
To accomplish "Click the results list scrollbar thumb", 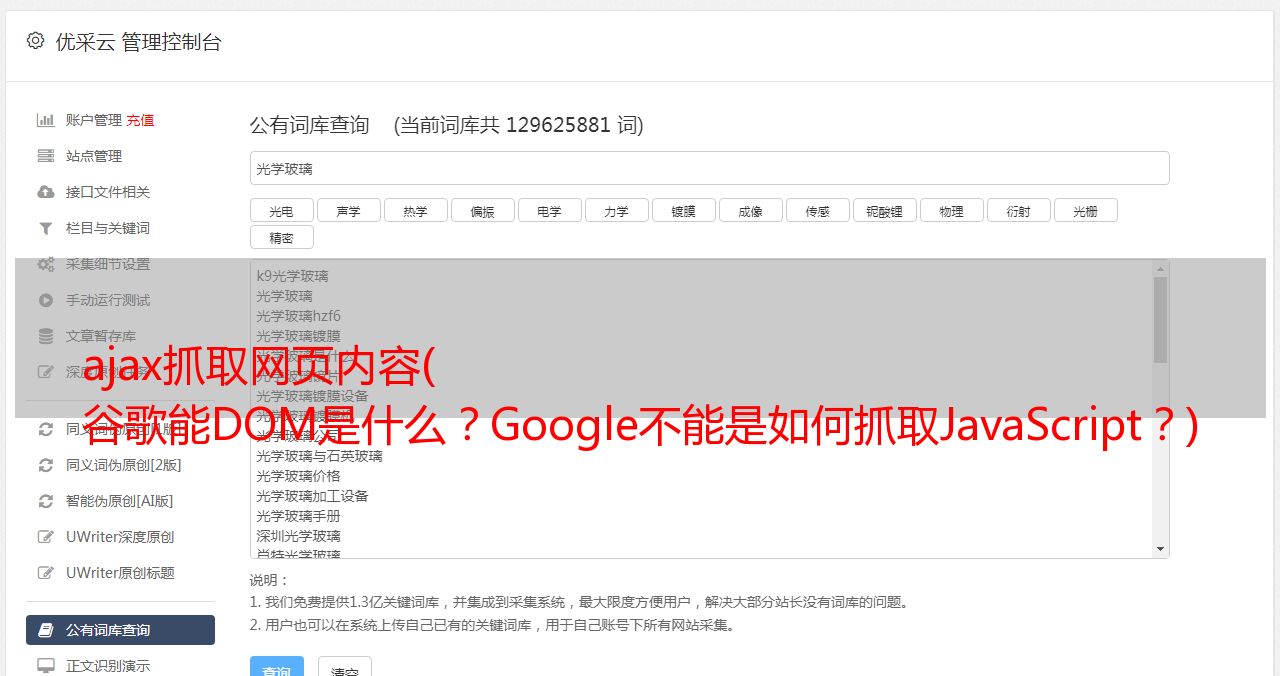I will [x=1160, y=320].
